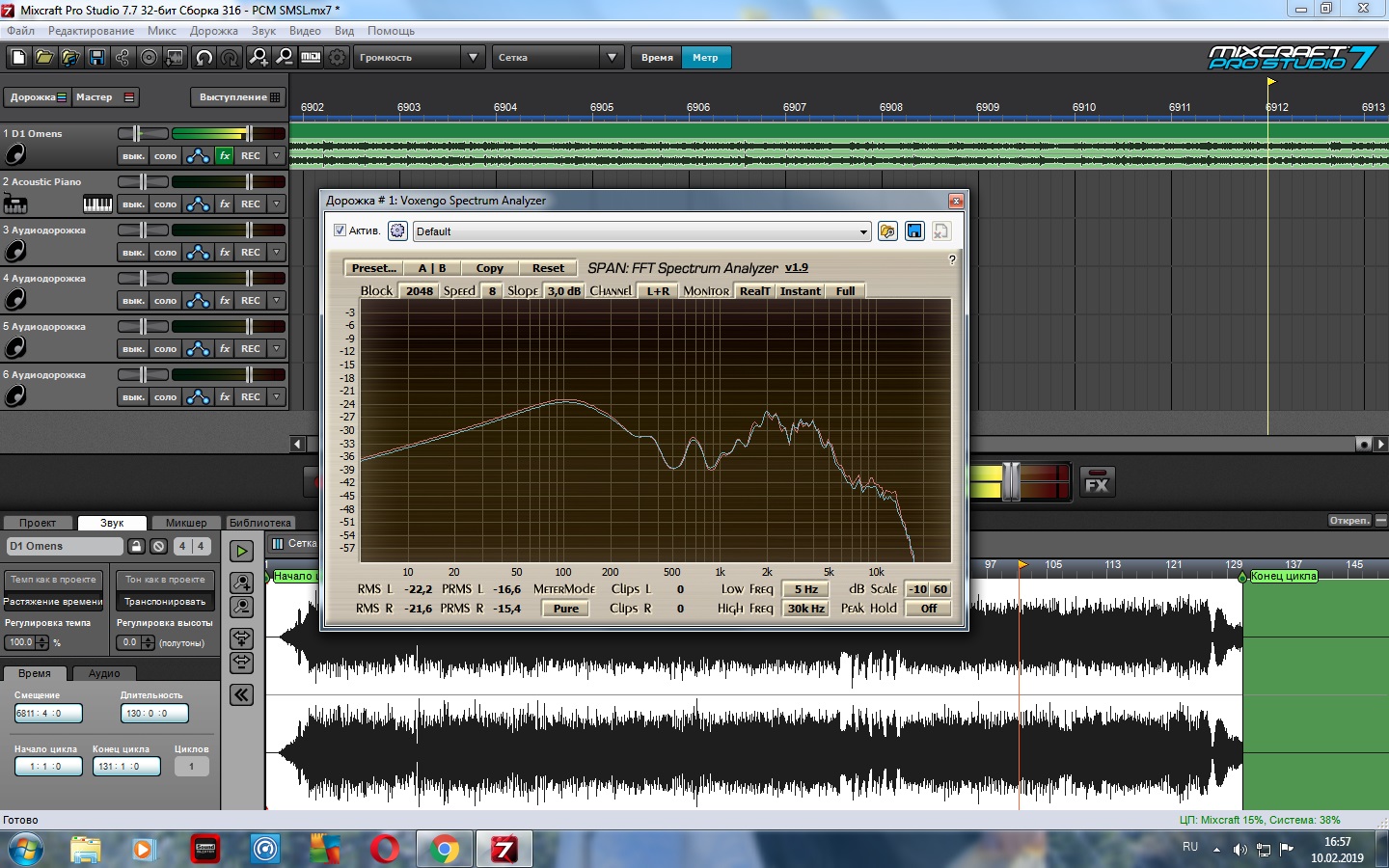Click the Reset button in SPAN
1389x868 pixels.
click(x=548, y=268)
